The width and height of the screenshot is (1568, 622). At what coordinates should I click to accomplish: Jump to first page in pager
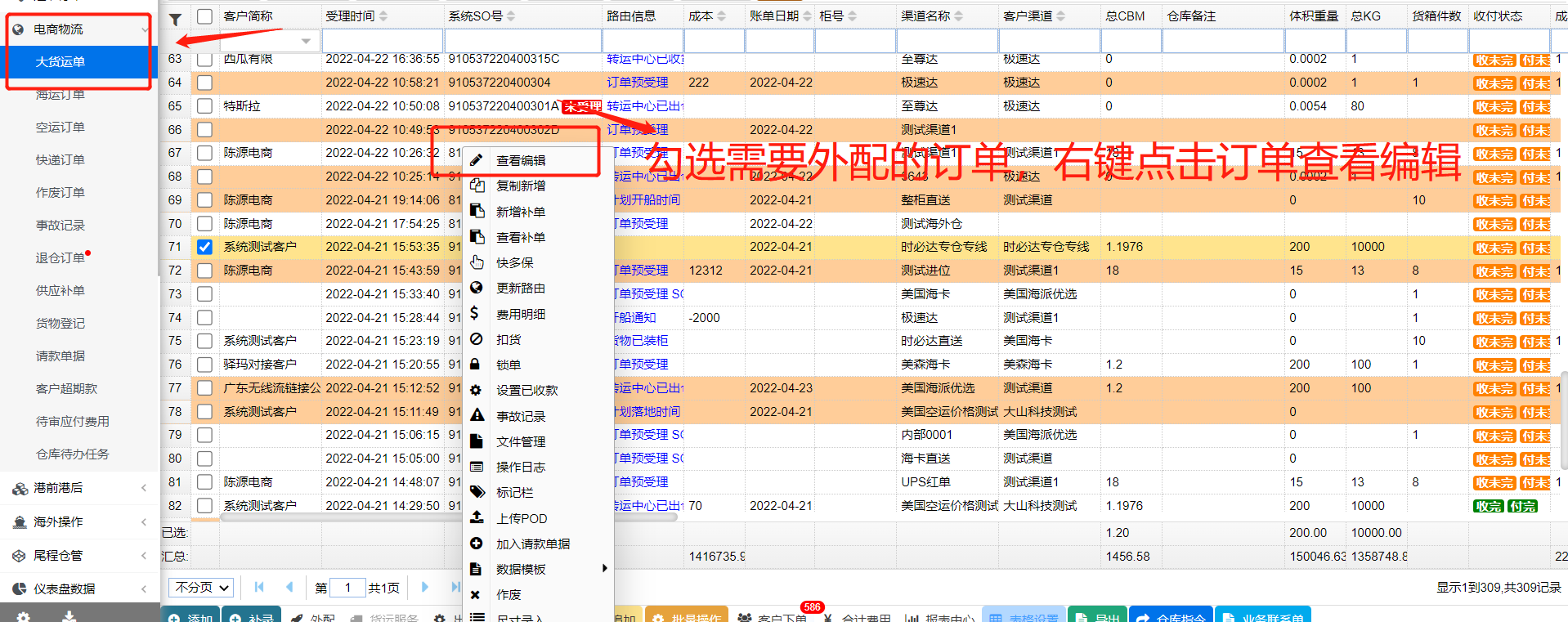click(x=259, y=587)
